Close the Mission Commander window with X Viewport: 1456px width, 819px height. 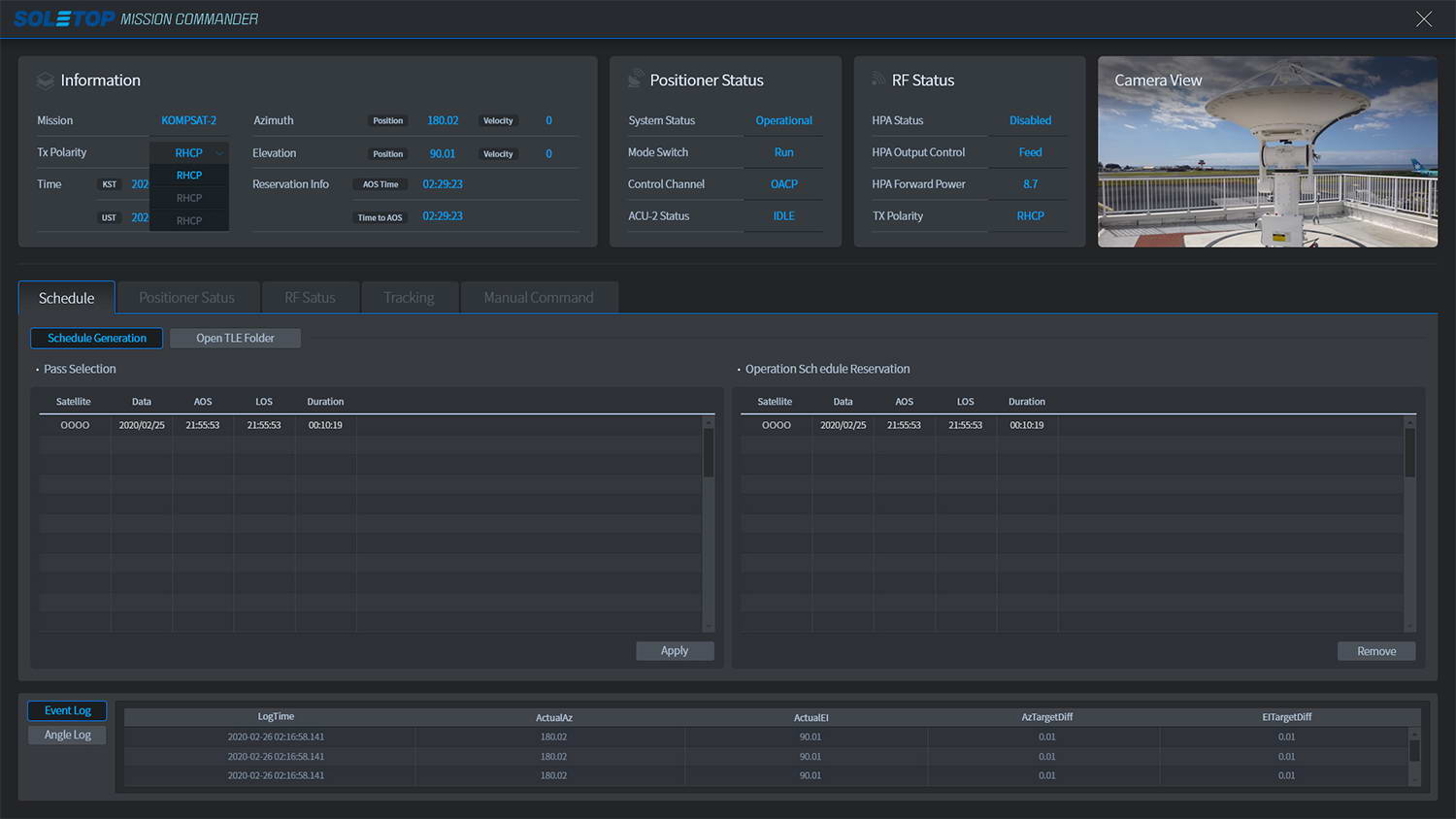(1424, 19)
